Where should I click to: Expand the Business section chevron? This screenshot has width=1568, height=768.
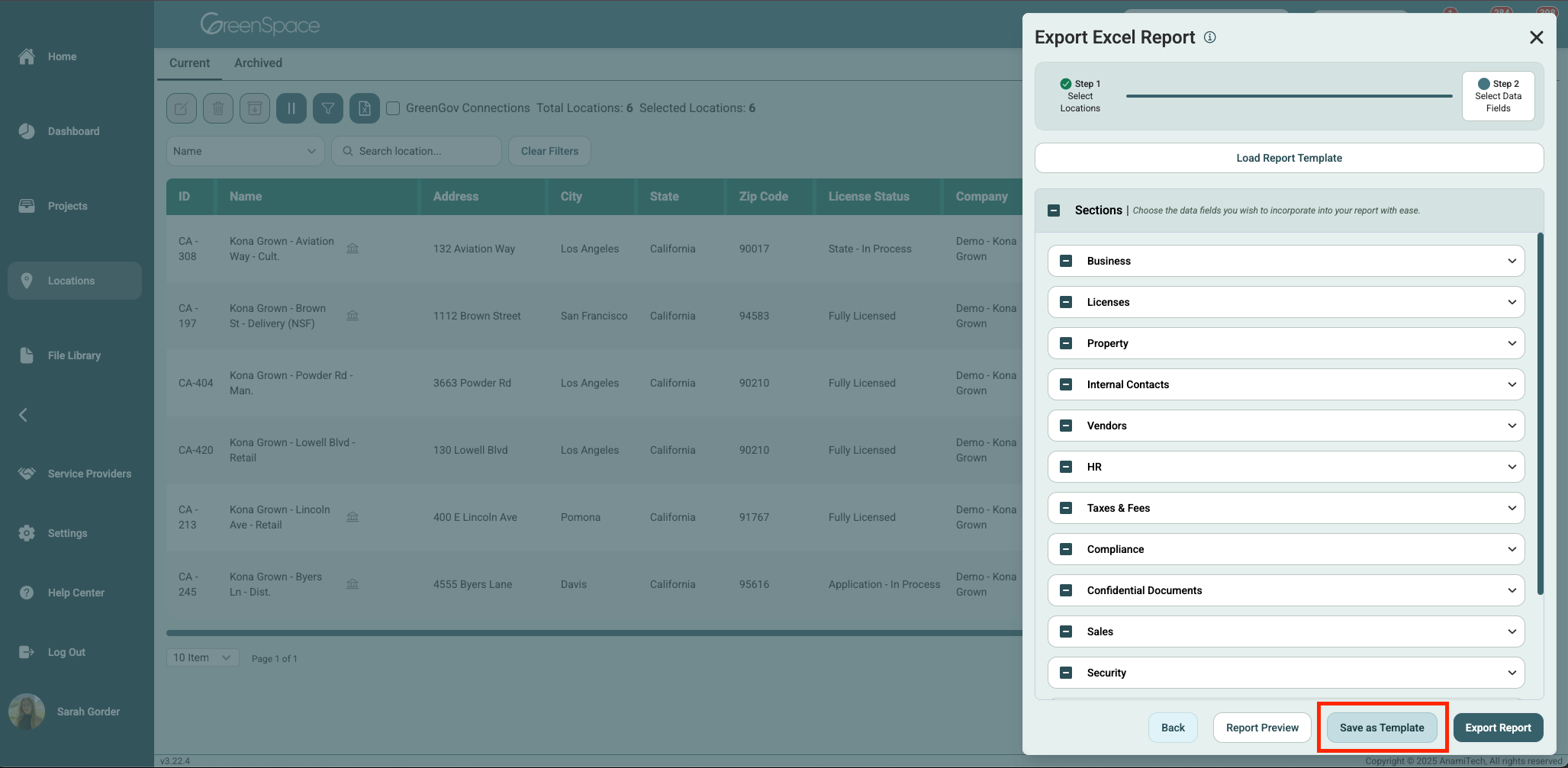pos(1512,261)
